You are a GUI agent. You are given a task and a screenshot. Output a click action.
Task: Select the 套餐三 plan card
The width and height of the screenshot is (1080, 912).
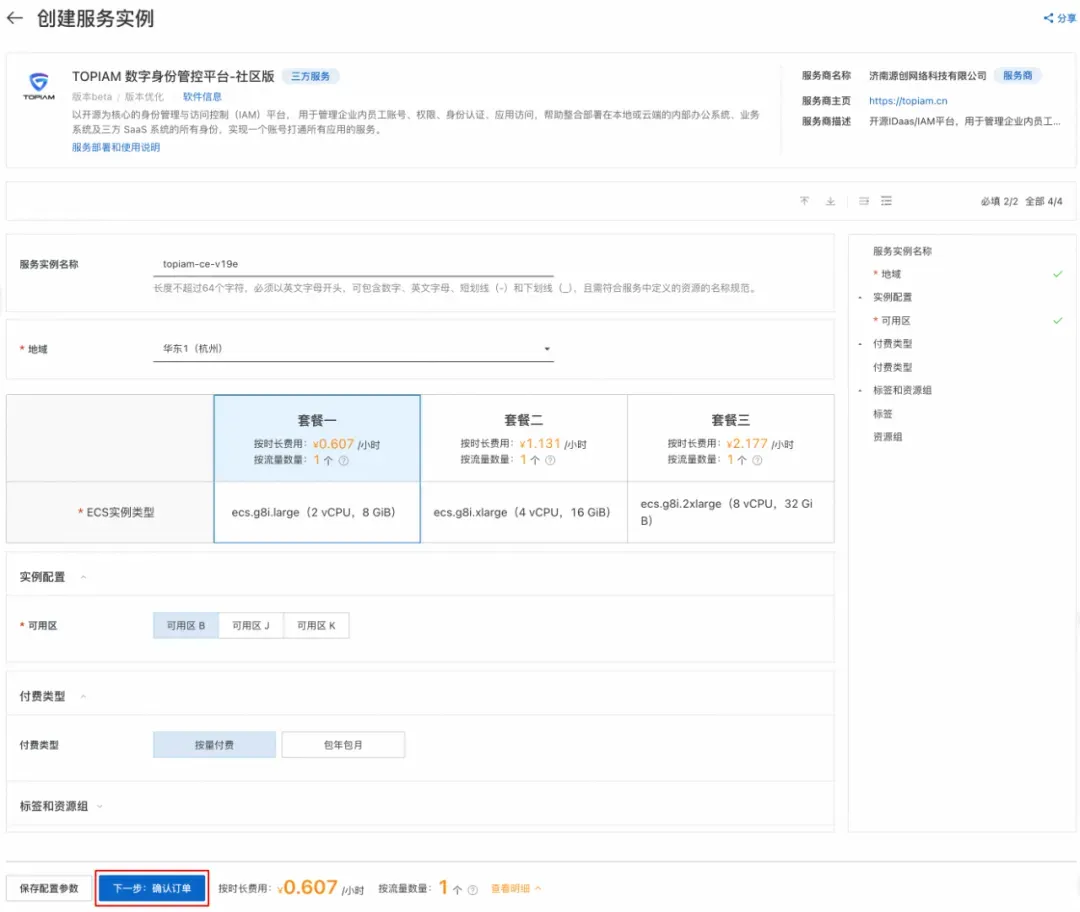(730, 439)
